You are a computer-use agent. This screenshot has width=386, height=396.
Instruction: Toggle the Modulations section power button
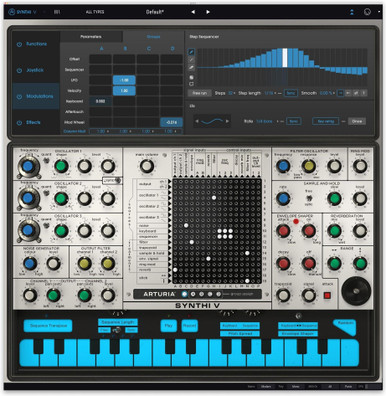[19, 96]
